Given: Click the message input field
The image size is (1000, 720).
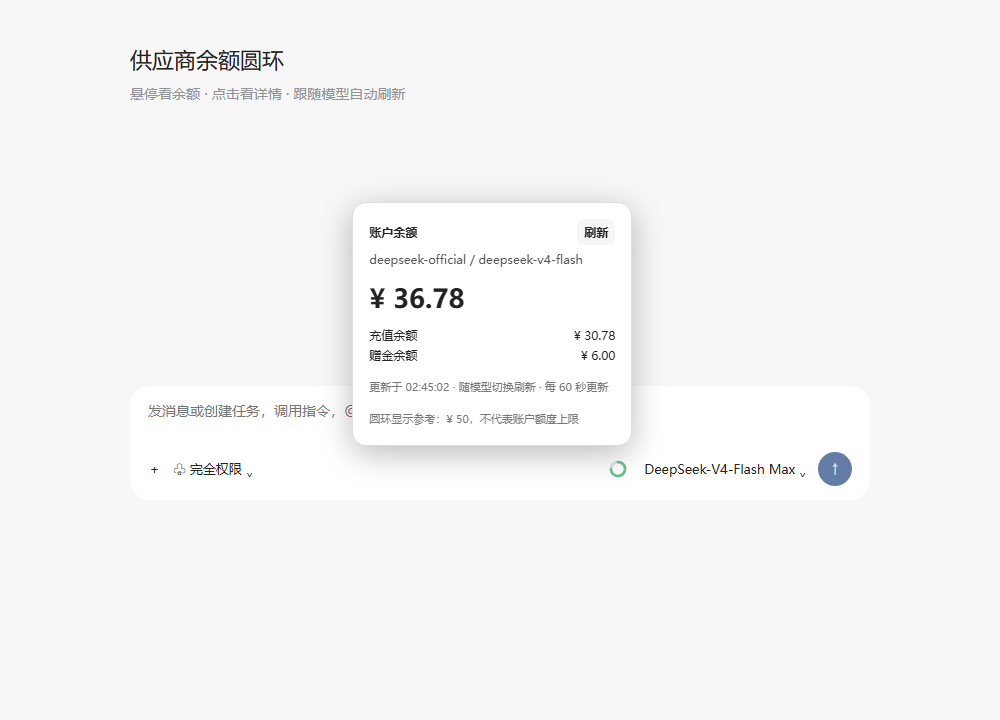Looking at the screenshot, I should click(249, 411).
